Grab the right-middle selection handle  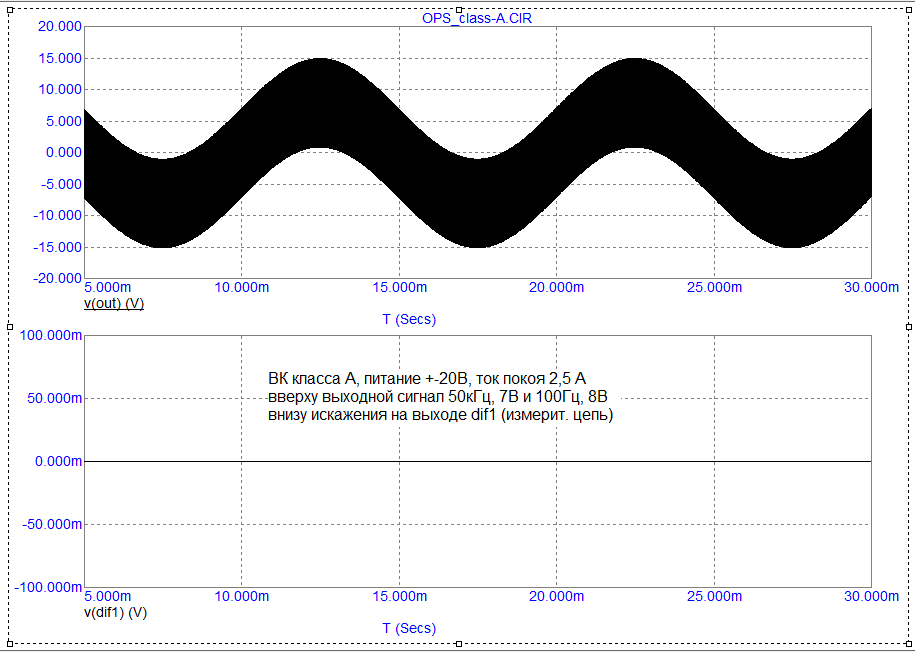point(908,326)
